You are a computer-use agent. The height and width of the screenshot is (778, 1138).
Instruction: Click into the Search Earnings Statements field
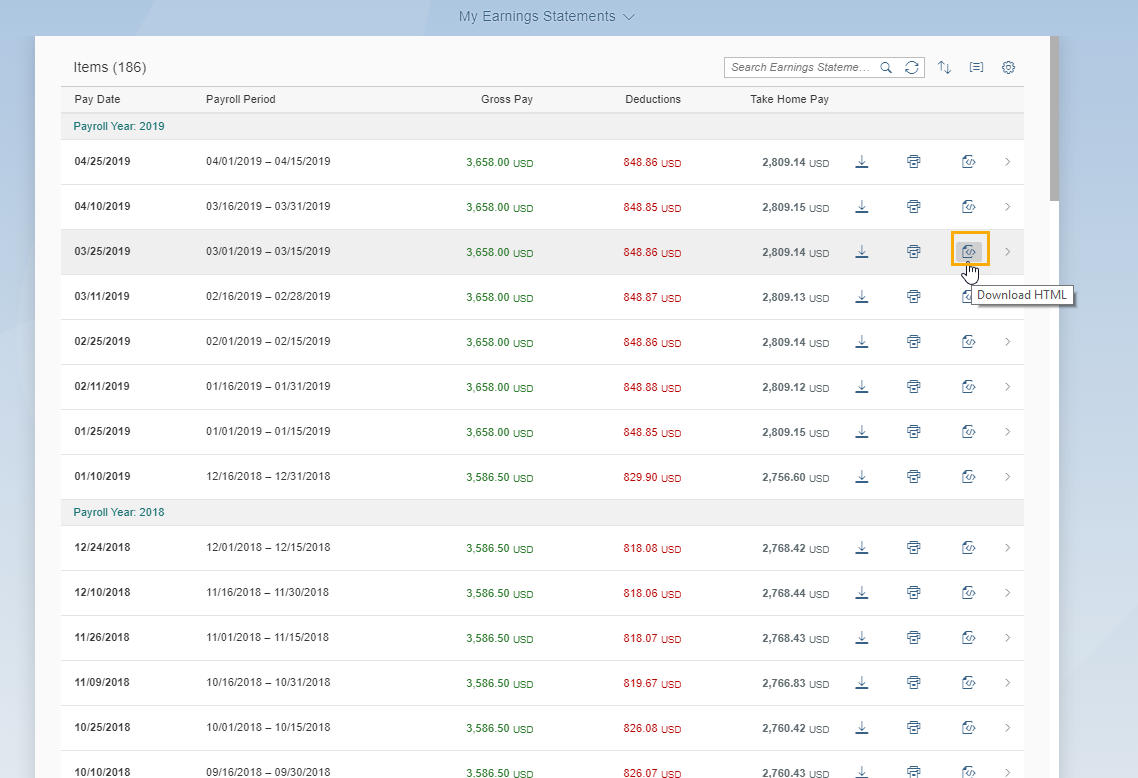(800, 68)
